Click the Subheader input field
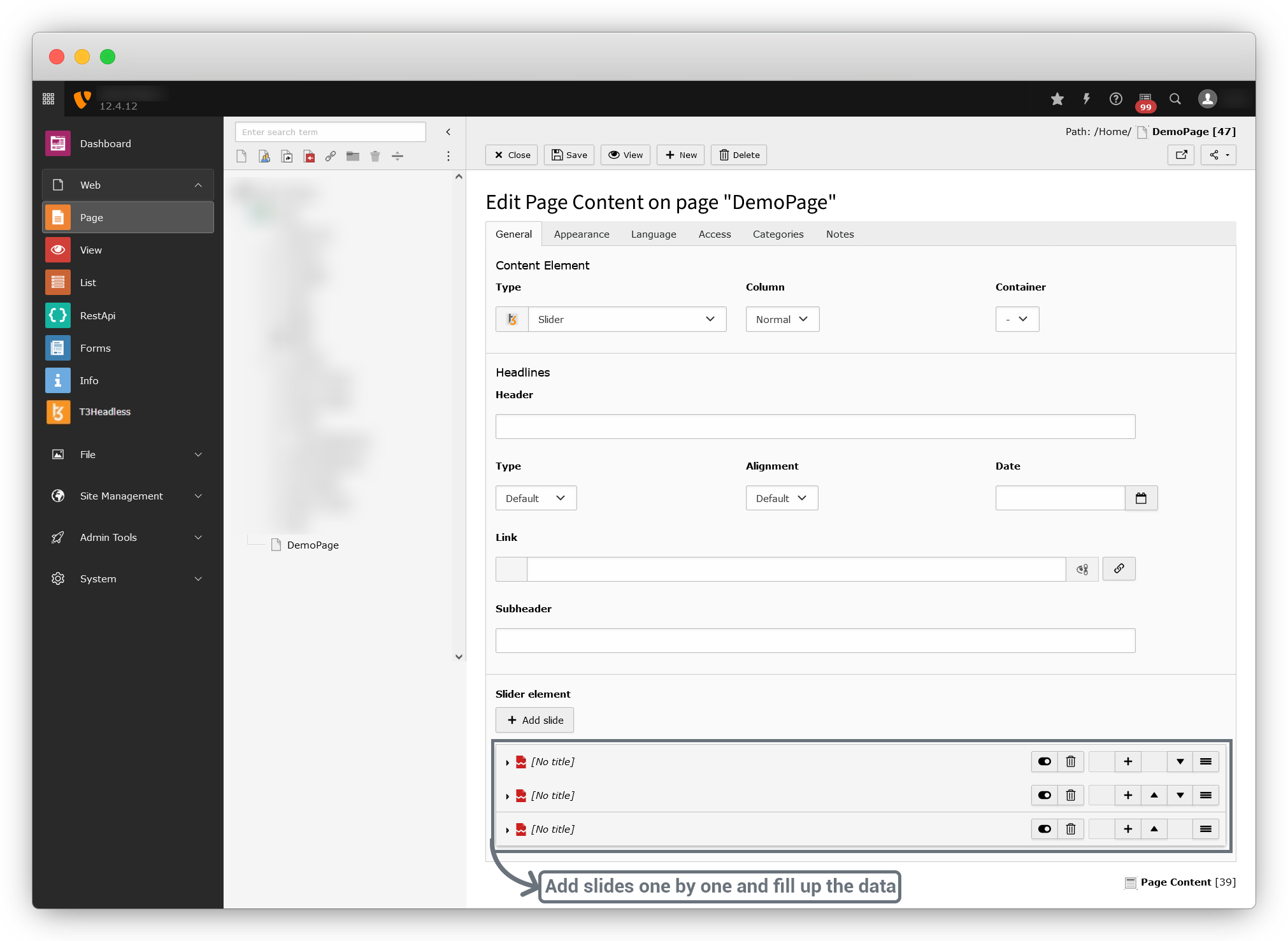1288x941 pixels. coord(815,640)
